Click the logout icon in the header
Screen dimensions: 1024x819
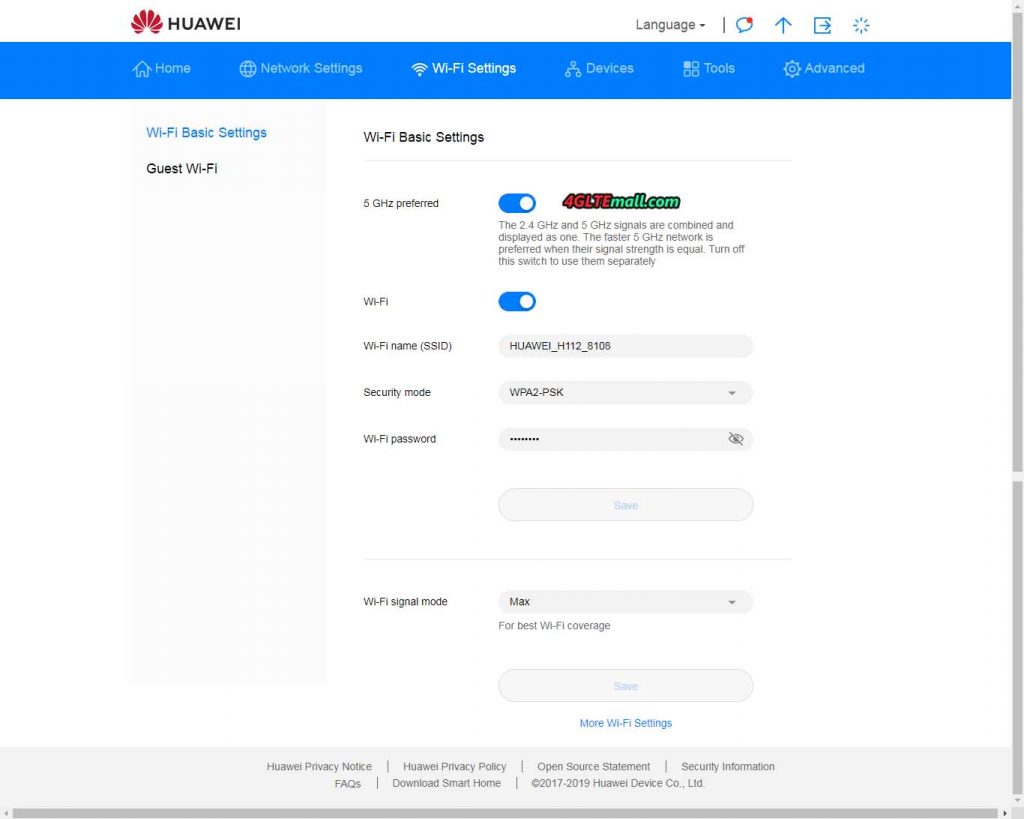tap(822, 25)
